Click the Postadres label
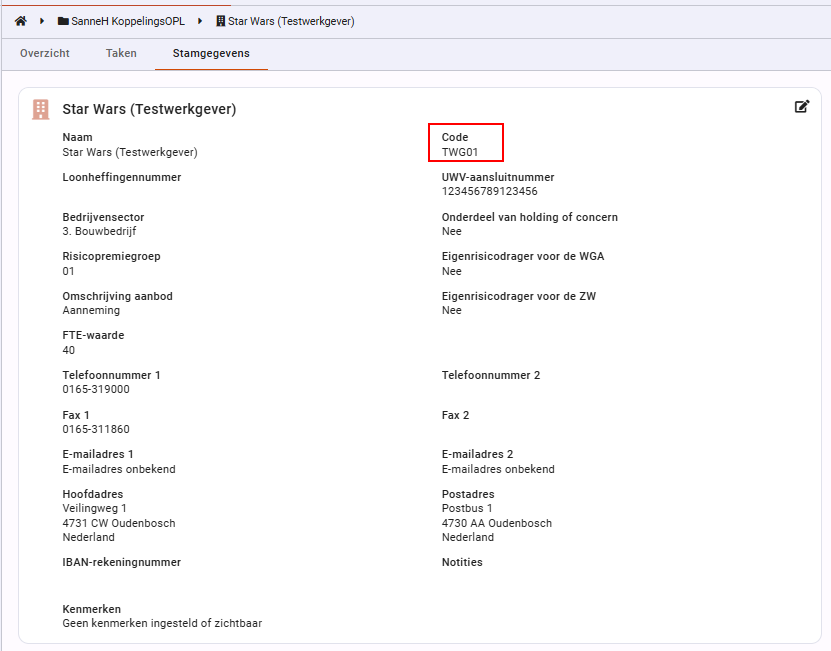 coord(468,494)
